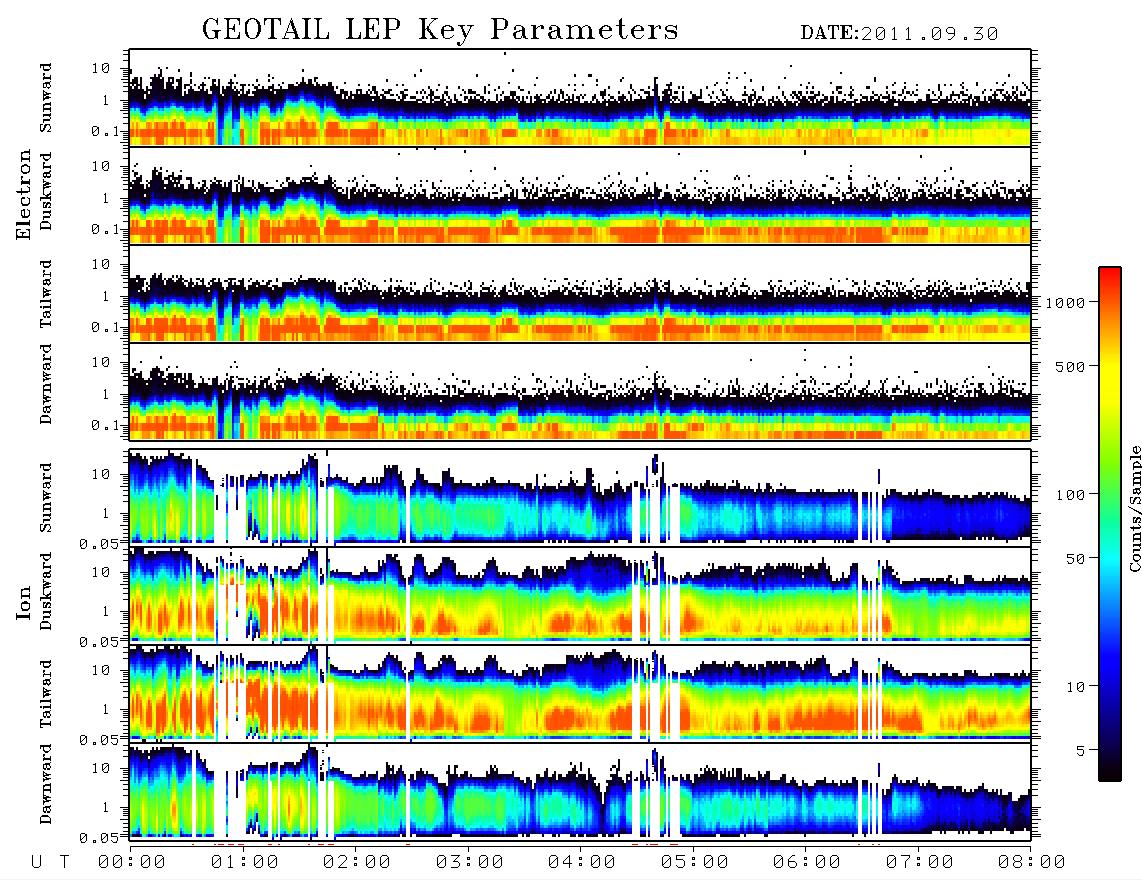Click the 03:00 time tick label
Viewport: 1142px width, 880px height.
coord(470,863)
